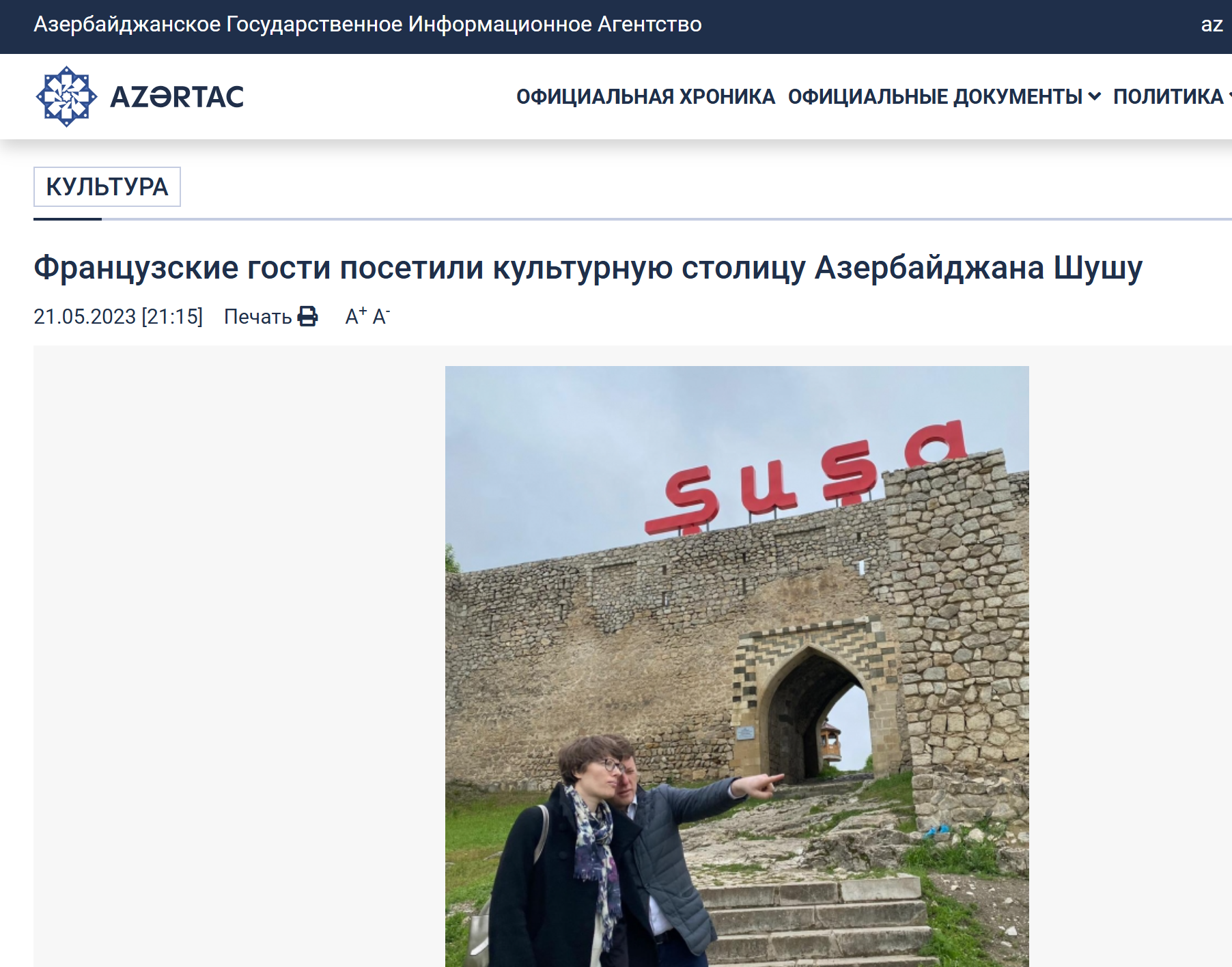
Task: Increase article font size with A+
Action: (356, 316)
